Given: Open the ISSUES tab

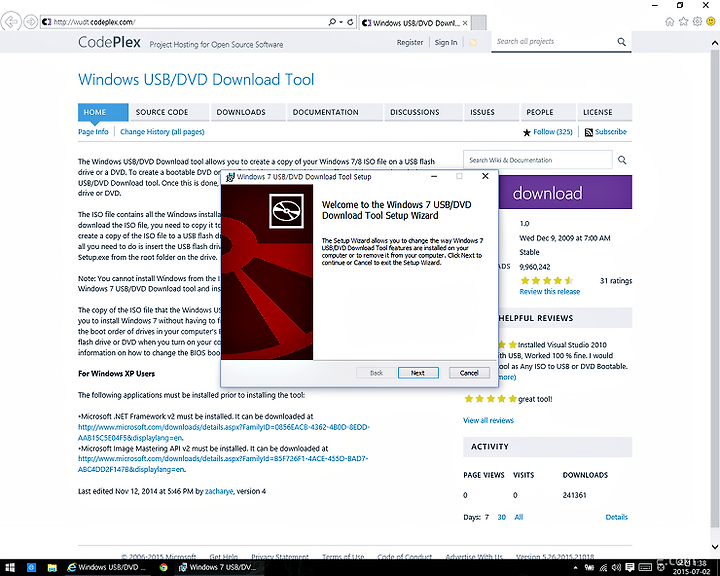Looking at the screenshot, I should (491, 112).
